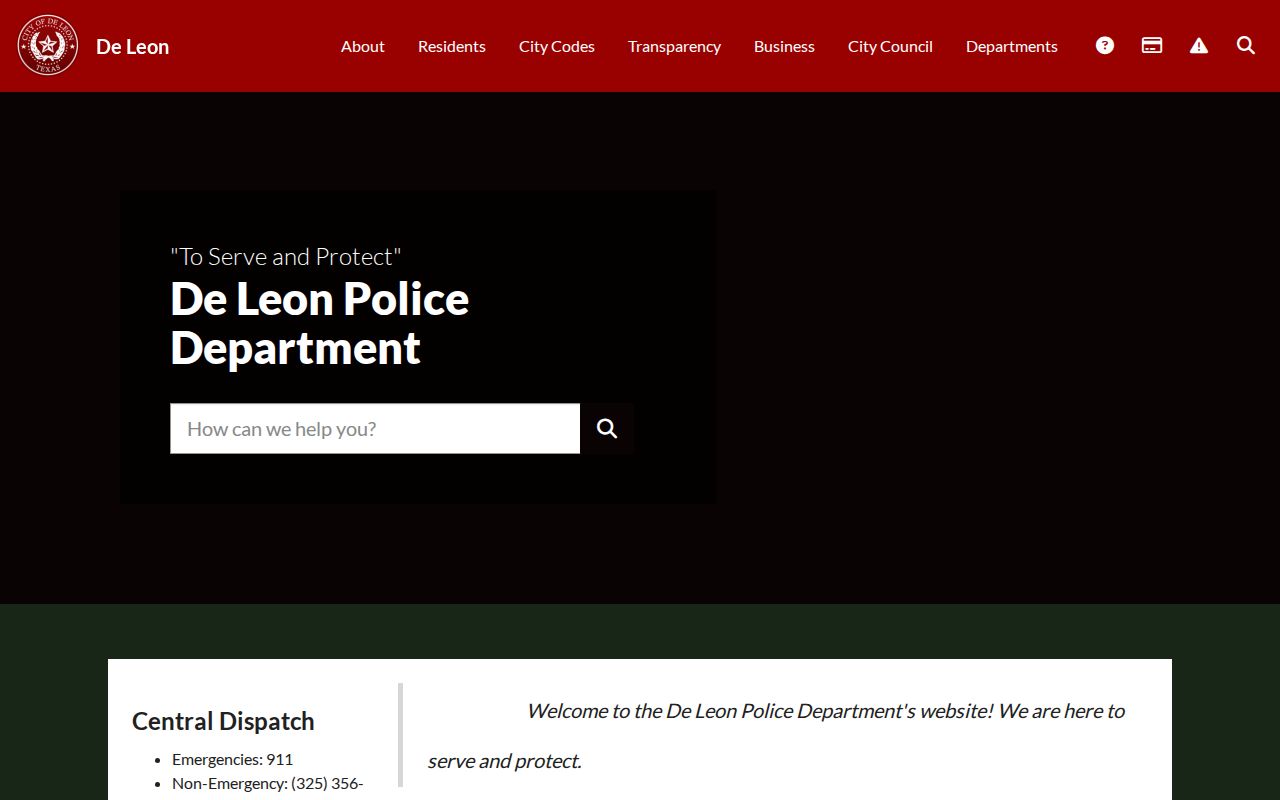Select the '"To Serve and Protect"' tagline
This screenshot has width=1280, height=800.
(286, 256)
